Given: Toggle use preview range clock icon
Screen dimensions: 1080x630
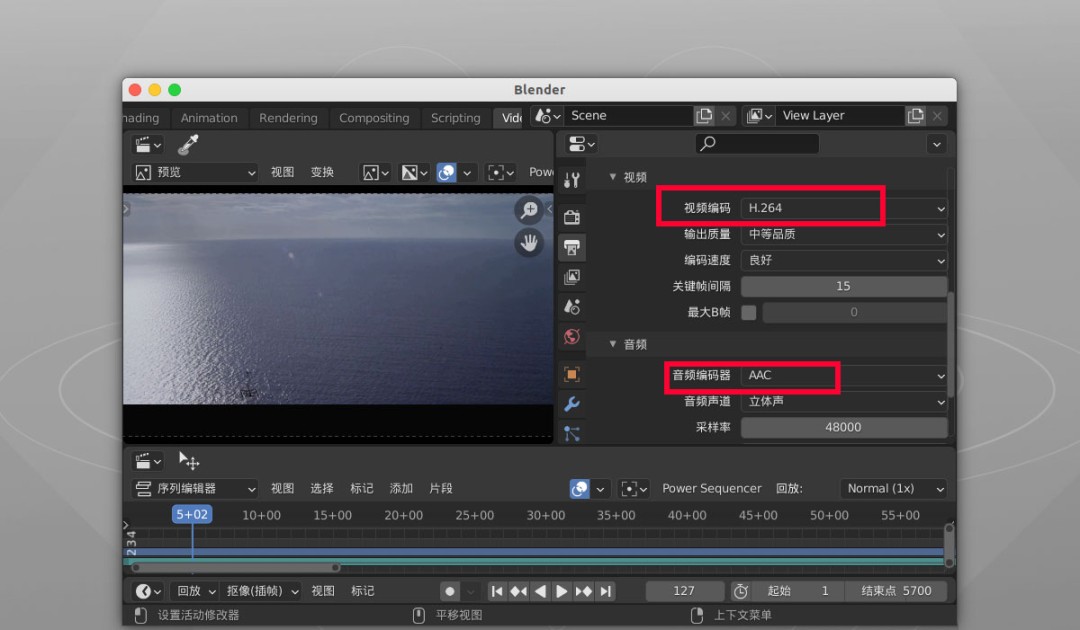Looking at the screenshot, I should pyautogui.click(x=740, y=591).
